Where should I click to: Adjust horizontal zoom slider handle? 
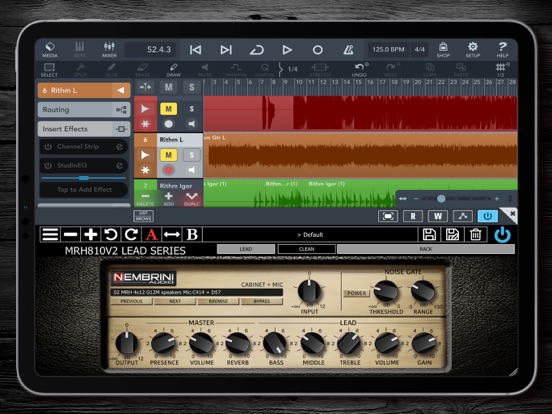point(441,199)
